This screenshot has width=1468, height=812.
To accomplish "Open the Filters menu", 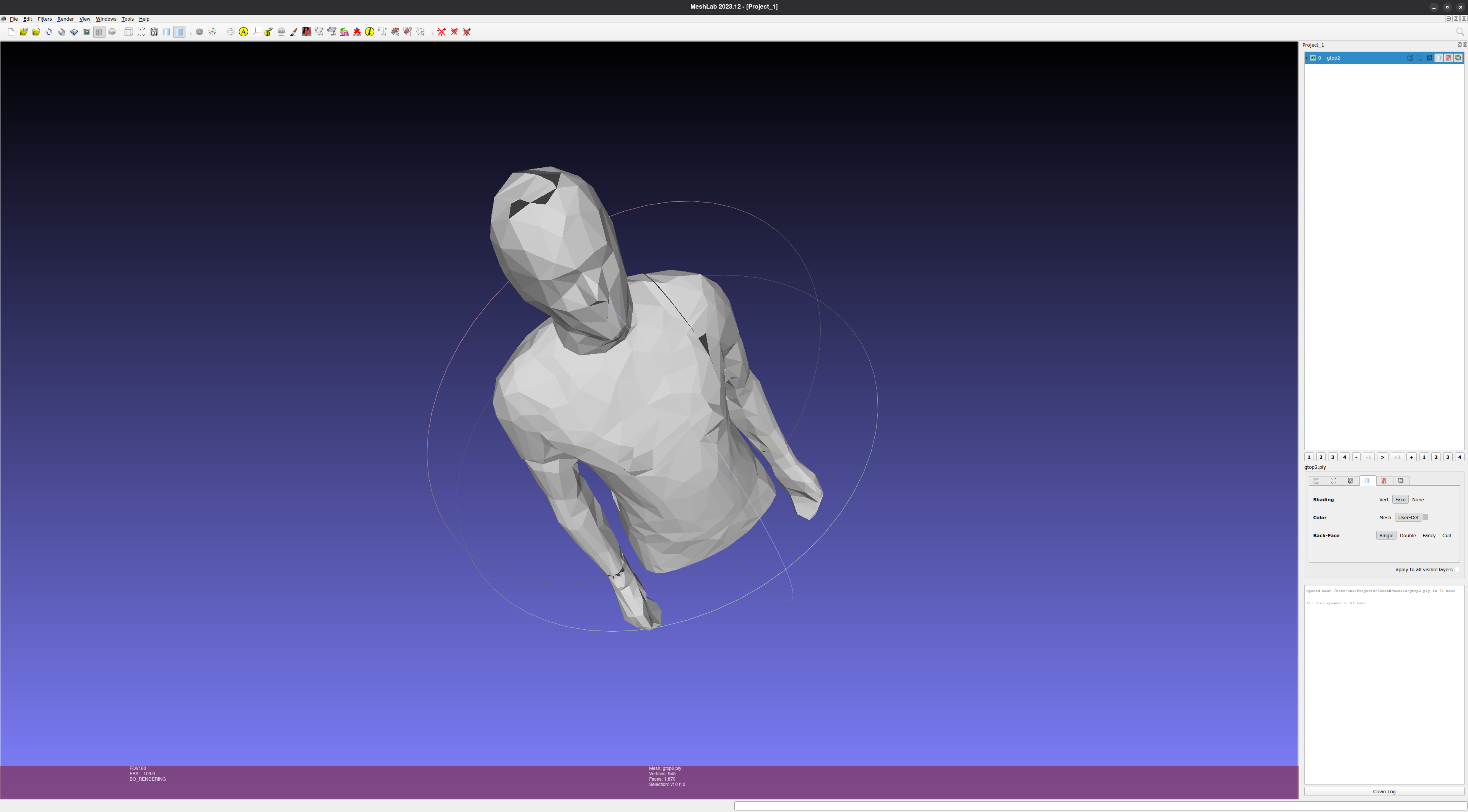I will [x=44, y=19].
